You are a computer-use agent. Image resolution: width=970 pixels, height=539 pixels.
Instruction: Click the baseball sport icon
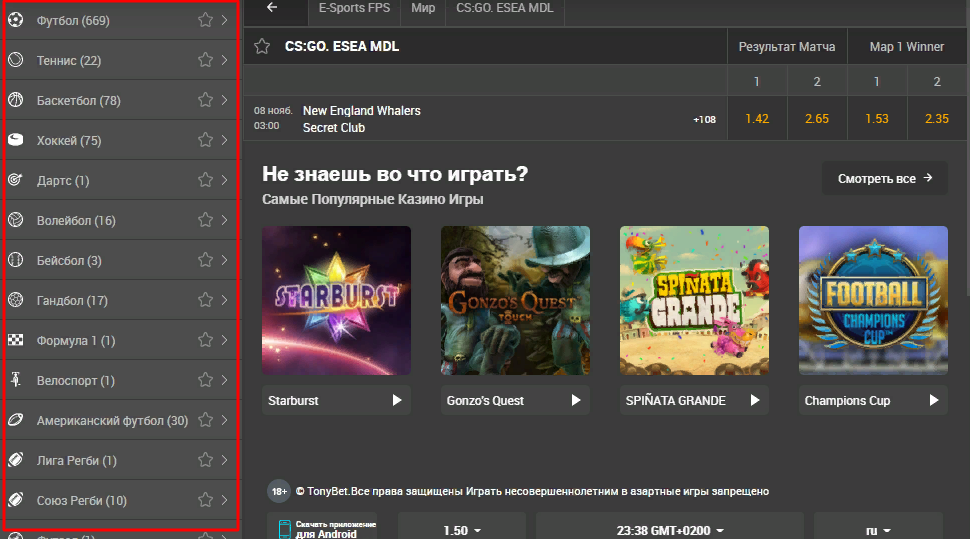tap(15, 260)
